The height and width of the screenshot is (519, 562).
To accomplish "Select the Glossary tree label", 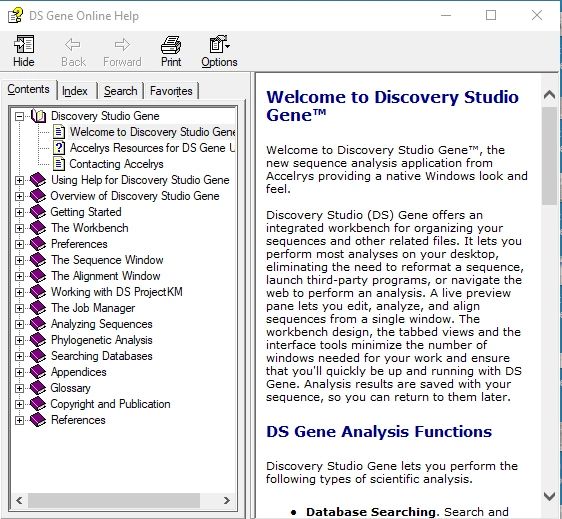I will click(71, 388).
